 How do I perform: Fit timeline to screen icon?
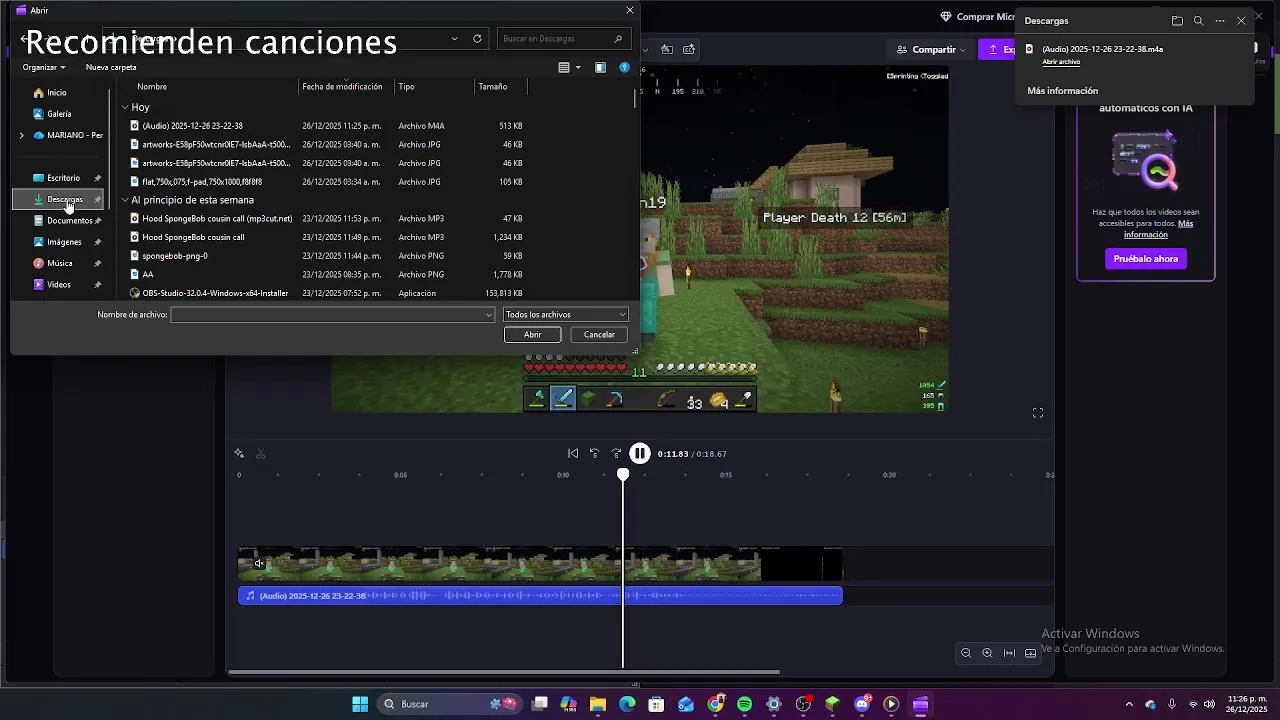tap(1009, 653)
